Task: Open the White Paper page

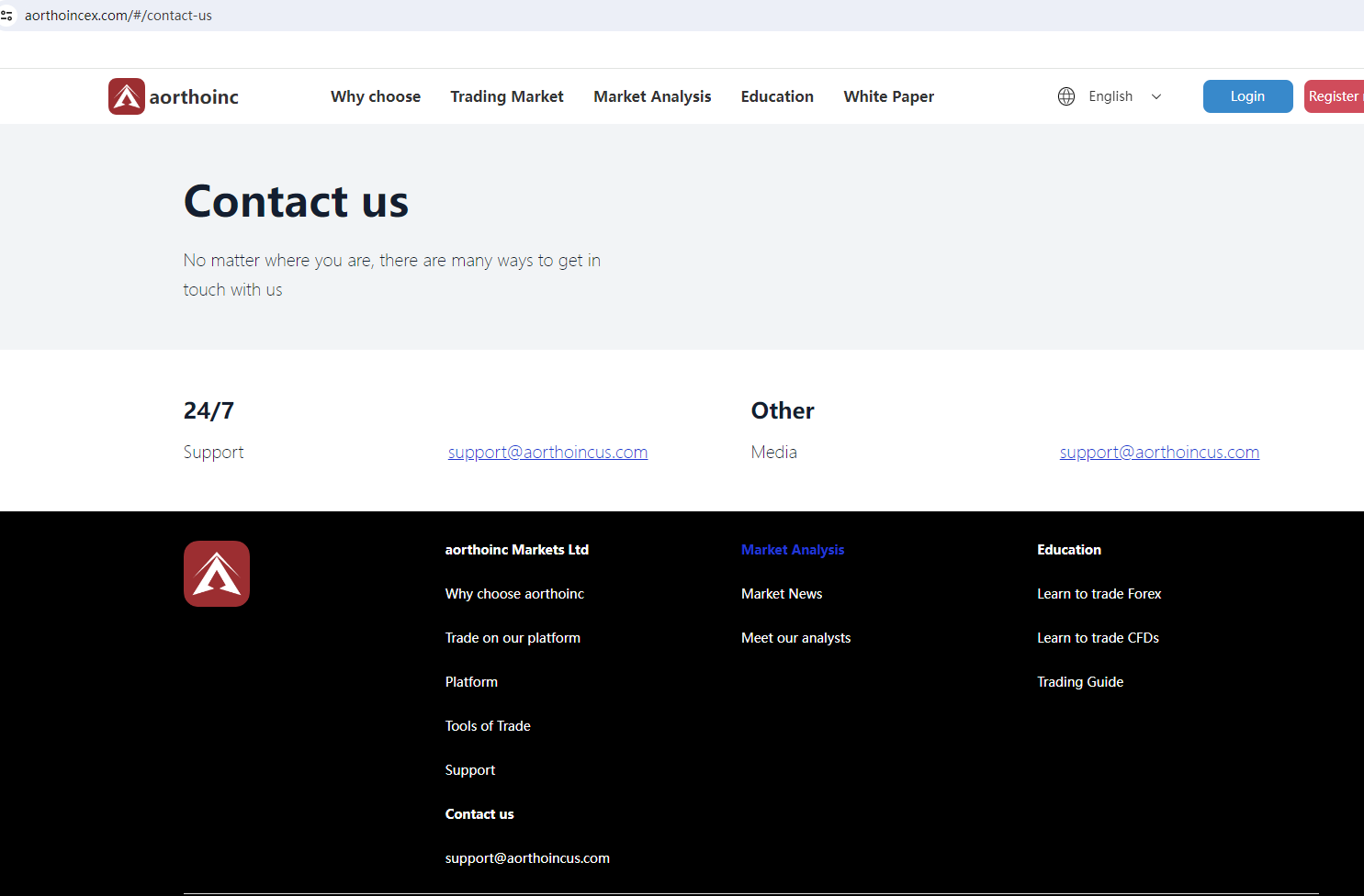Action: pos(888,96)
